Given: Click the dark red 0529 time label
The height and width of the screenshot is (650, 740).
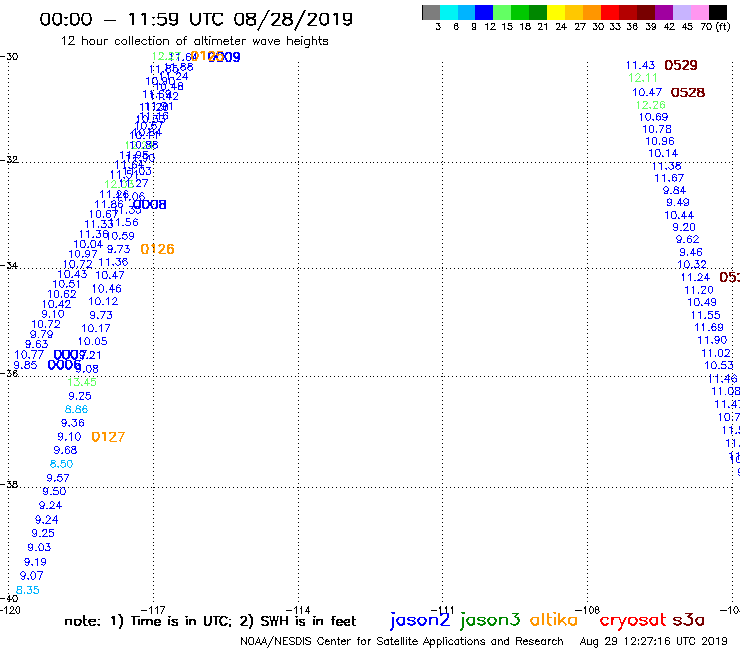Looking at the screenshot, I should 681,65.
